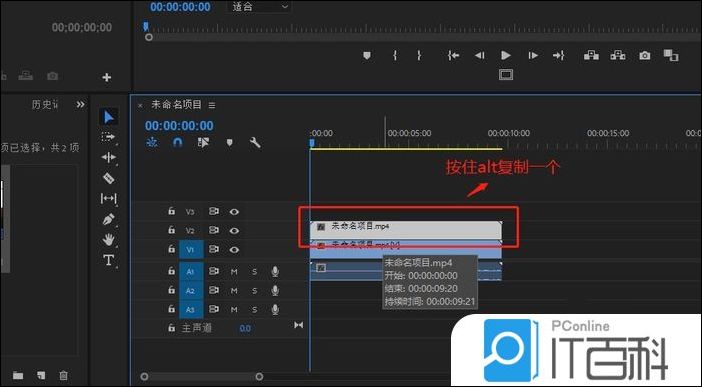Select the Ripple Edit tool
Screen dimensions: 702x387
[108, 157]
